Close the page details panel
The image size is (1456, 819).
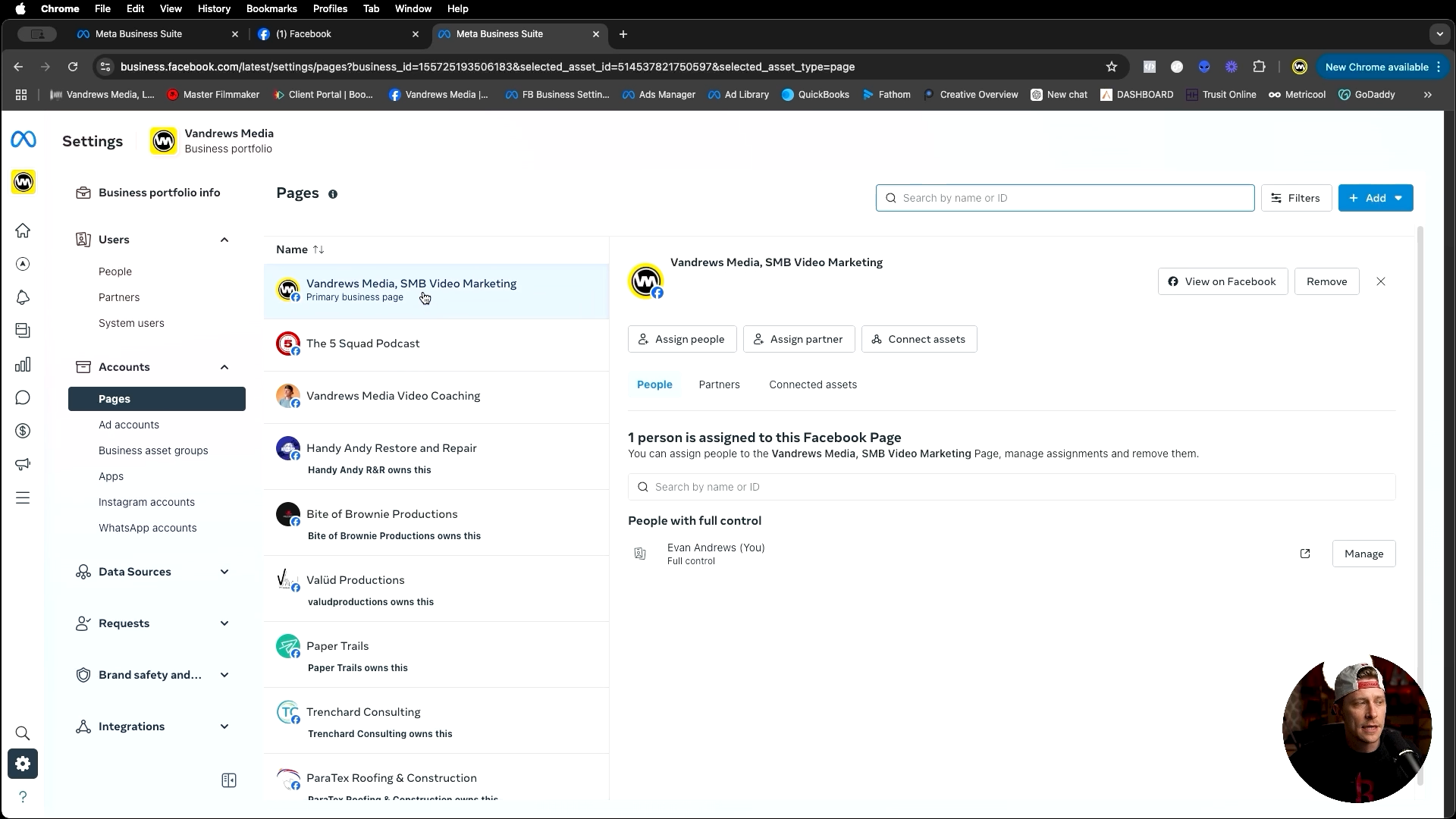pos(1381,281)
